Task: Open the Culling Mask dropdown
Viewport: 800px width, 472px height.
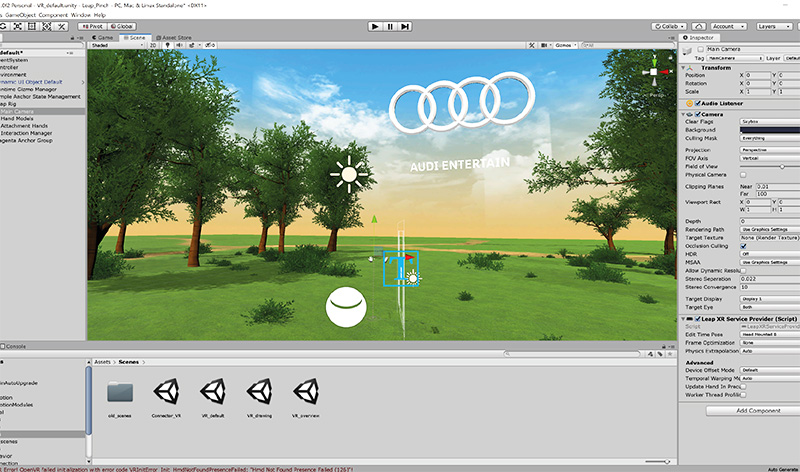Action: pyautogui.click(x=770, y=138)
